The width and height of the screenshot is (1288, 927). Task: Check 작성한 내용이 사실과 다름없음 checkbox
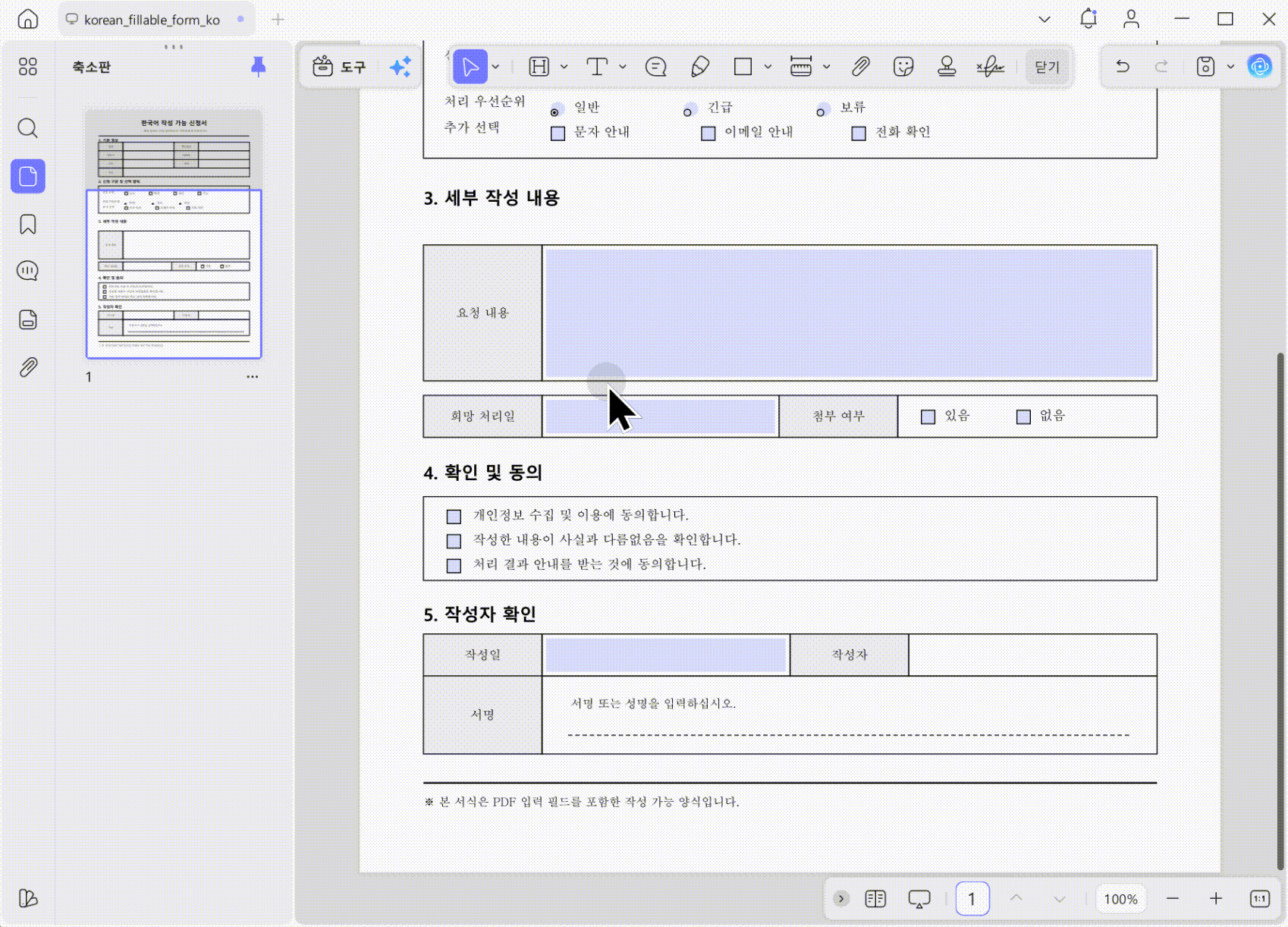coord(454,541)
